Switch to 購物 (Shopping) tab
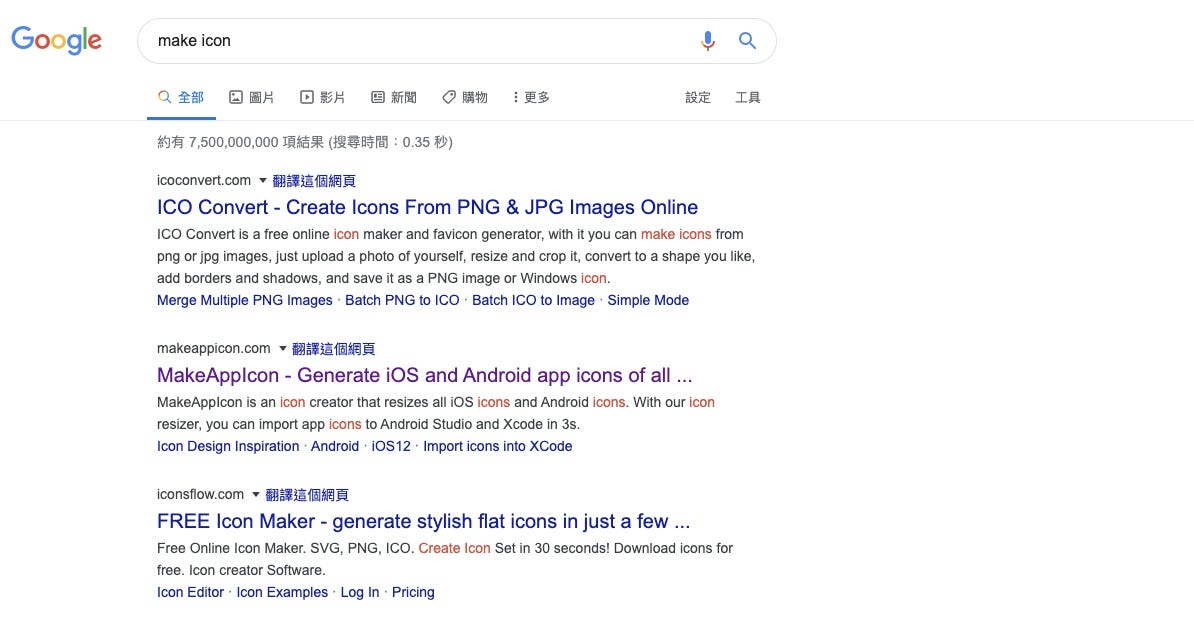The width and height of the screenshot is (1194, 623). (x=465, y=97)
